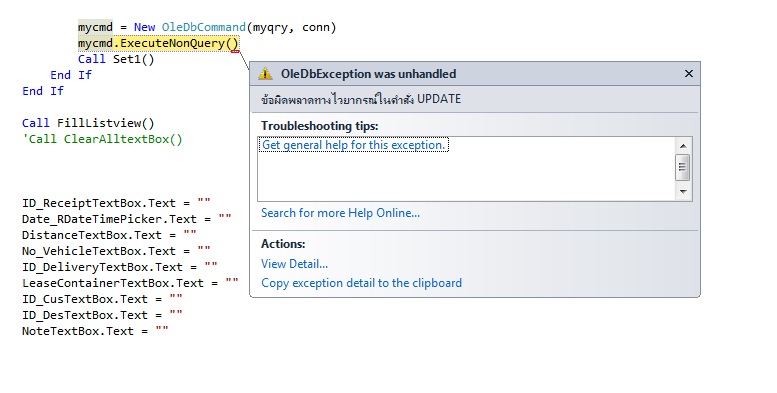This screenshot has width=777, height=393.
Task: Click the outer 'End If' line
Action: click(43, 91)
